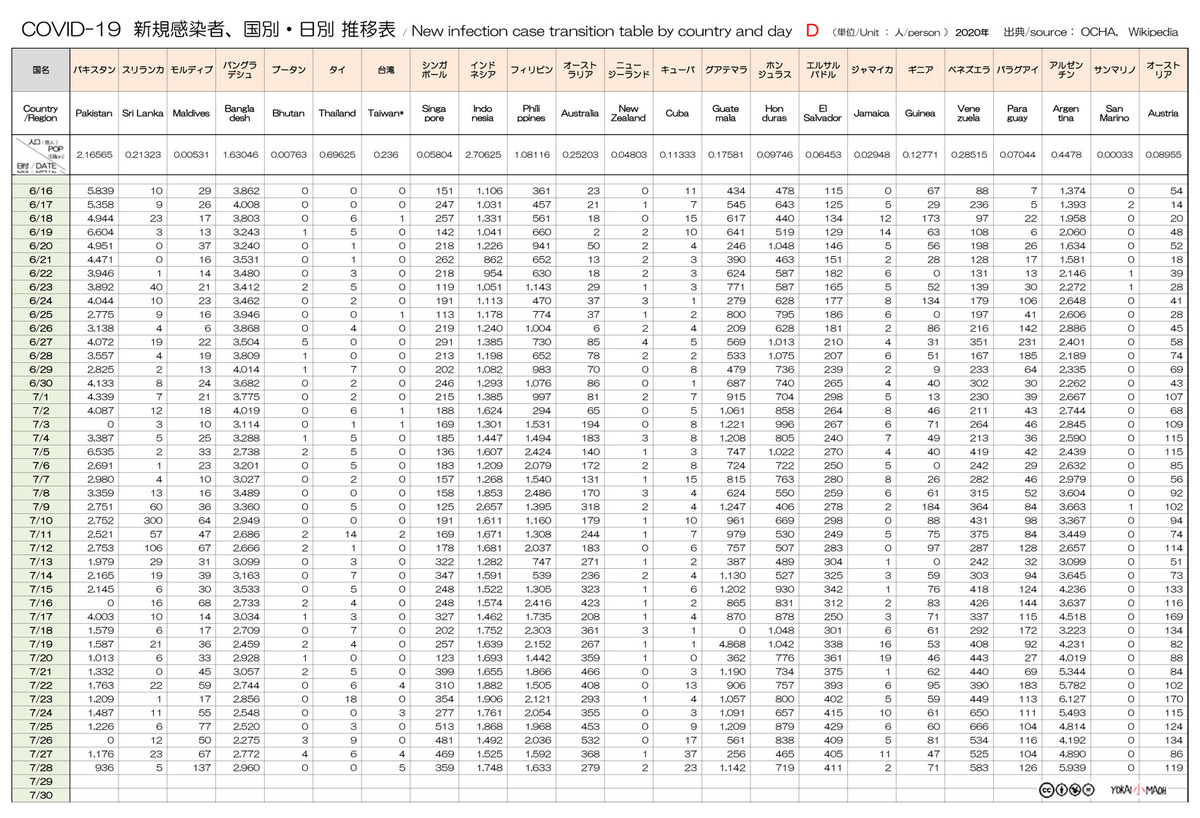Click Thailand's 18 value on 7/23
This screenshot has width=1200, height=818.
pyautogui.click(x=352, y=700)
